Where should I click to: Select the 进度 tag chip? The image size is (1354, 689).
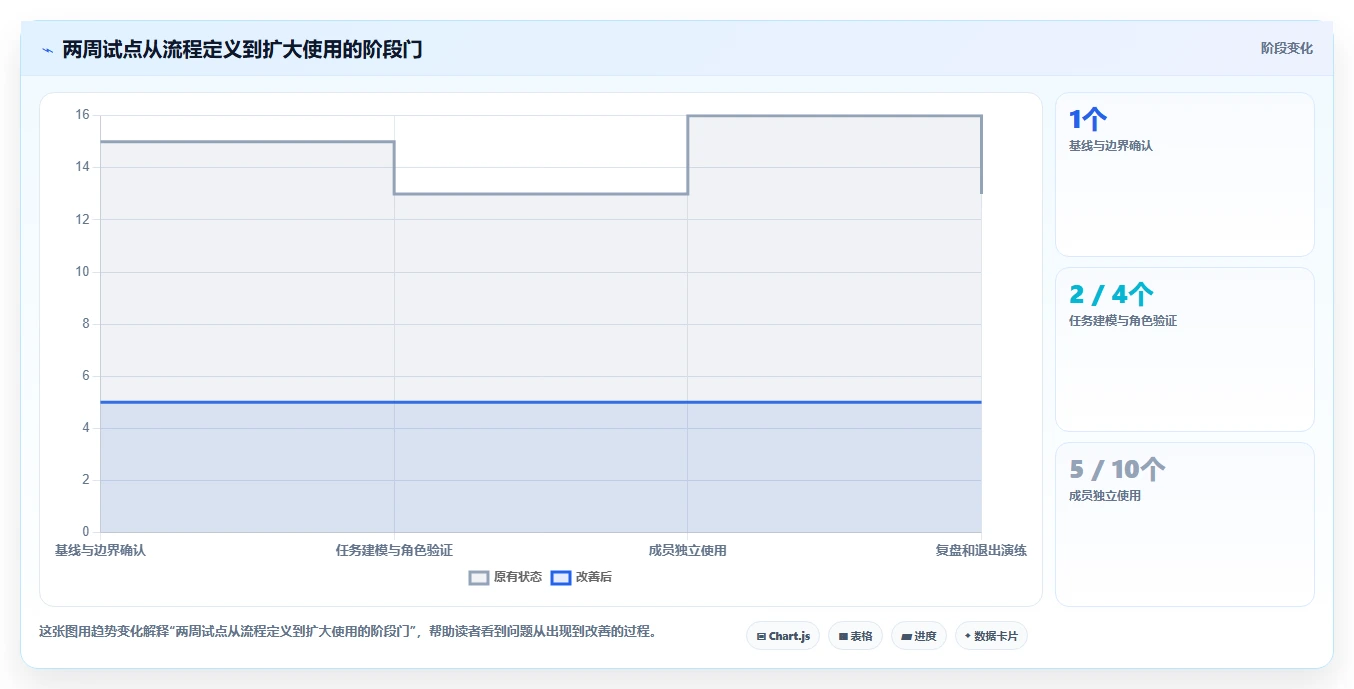[919, 636]
